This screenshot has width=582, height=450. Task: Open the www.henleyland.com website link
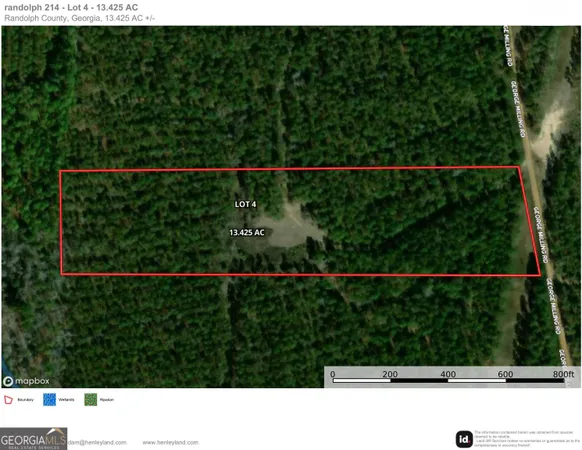tap(171, 443)
